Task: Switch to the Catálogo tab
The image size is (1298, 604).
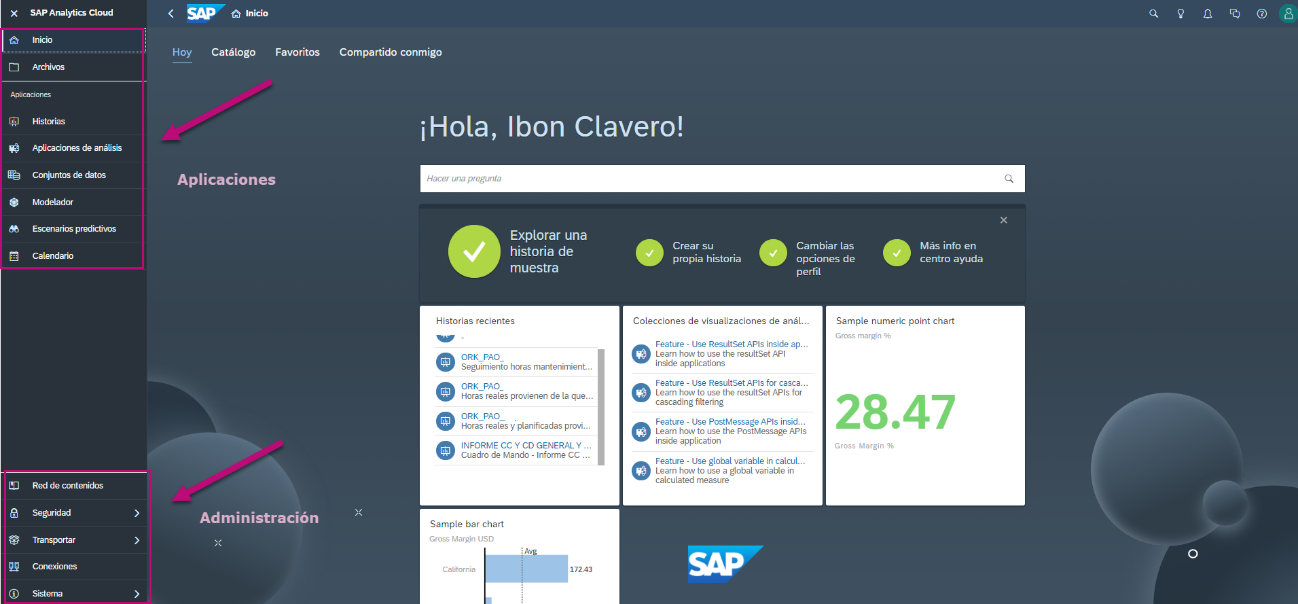Action: coord(233,52)
